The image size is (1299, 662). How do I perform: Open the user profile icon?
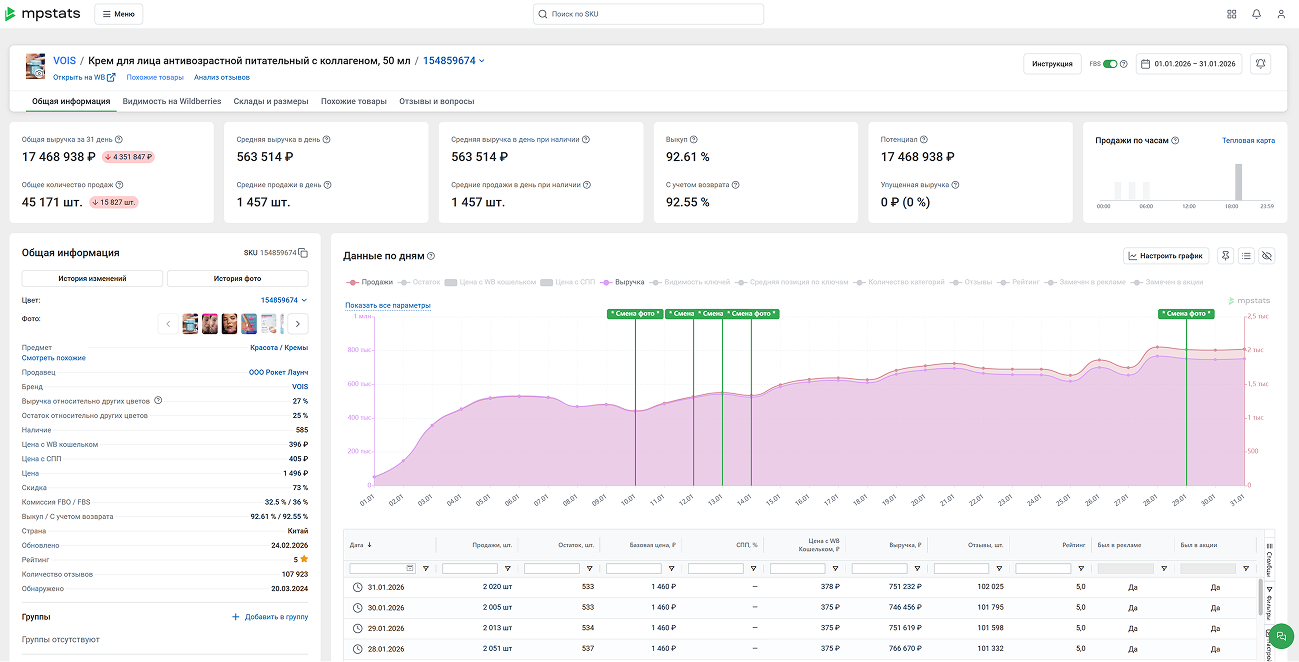(x=1281, y=14)
